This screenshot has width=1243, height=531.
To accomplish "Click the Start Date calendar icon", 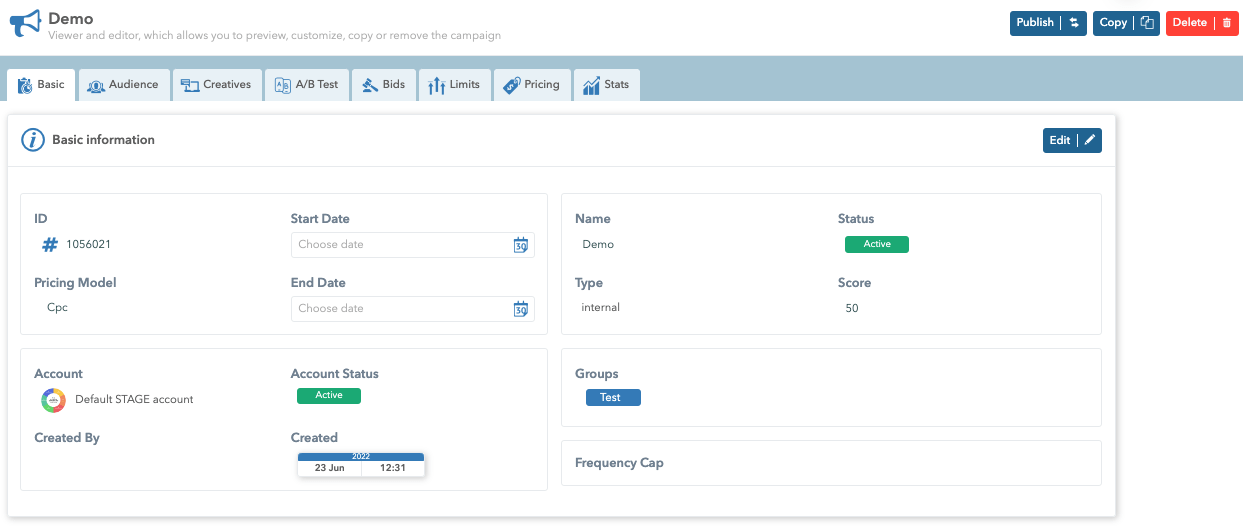I will 520,245.
